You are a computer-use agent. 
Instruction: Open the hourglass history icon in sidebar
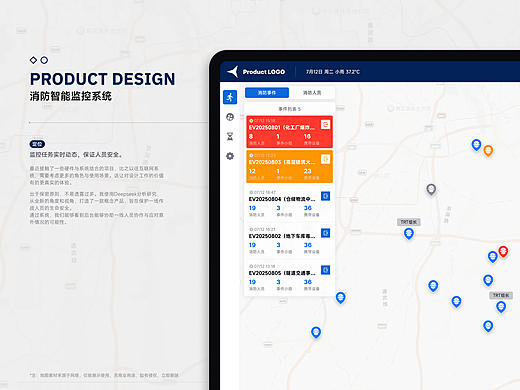point(230,136)
